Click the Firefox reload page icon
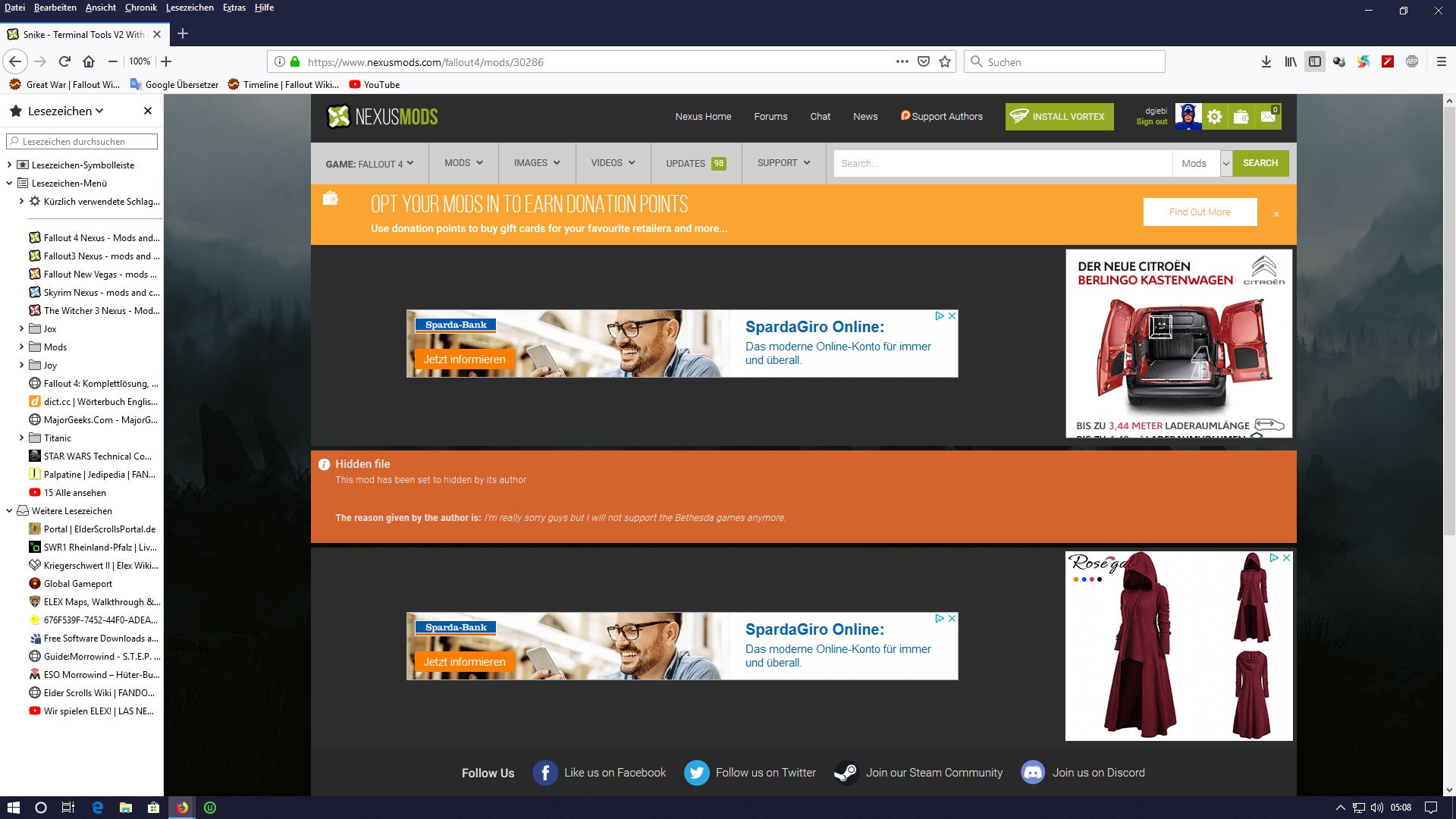This screenshot has width=1456, height=819. pos(64,61)
